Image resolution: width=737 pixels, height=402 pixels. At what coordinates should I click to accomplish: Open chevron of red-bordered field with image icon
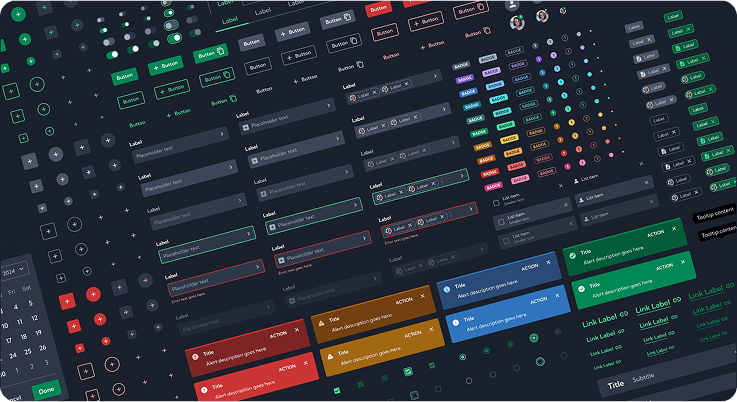click(364, 238)
